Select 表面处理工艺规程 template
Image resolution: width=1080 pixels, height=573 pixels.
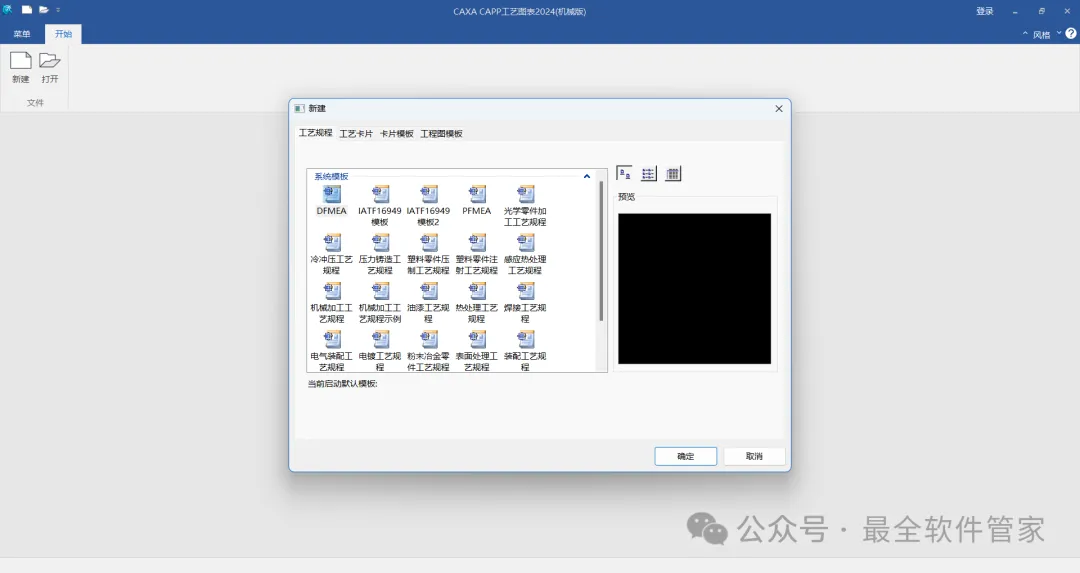click(477, 351)
